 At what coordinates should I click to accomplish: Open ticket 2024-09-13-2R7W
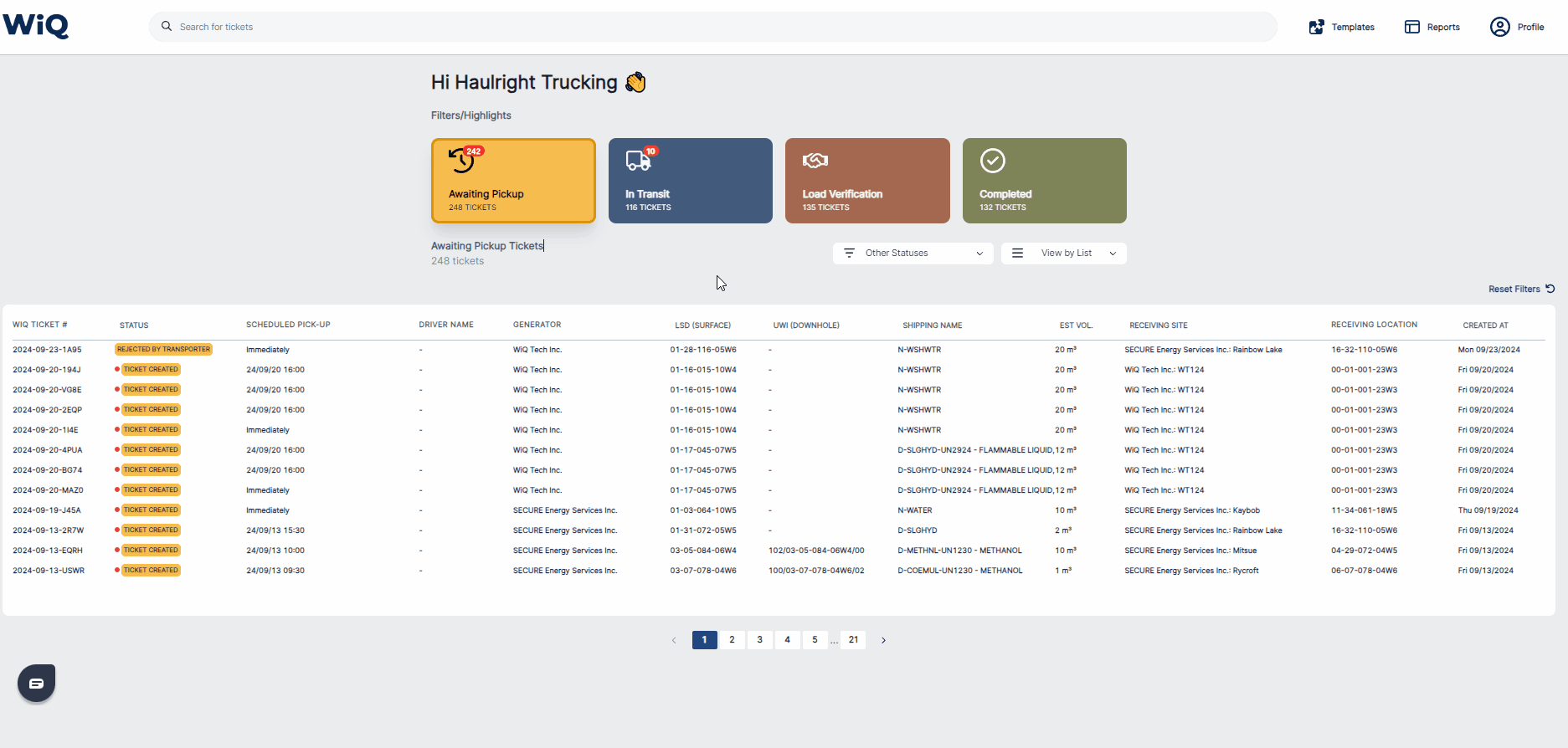(49, 530)
